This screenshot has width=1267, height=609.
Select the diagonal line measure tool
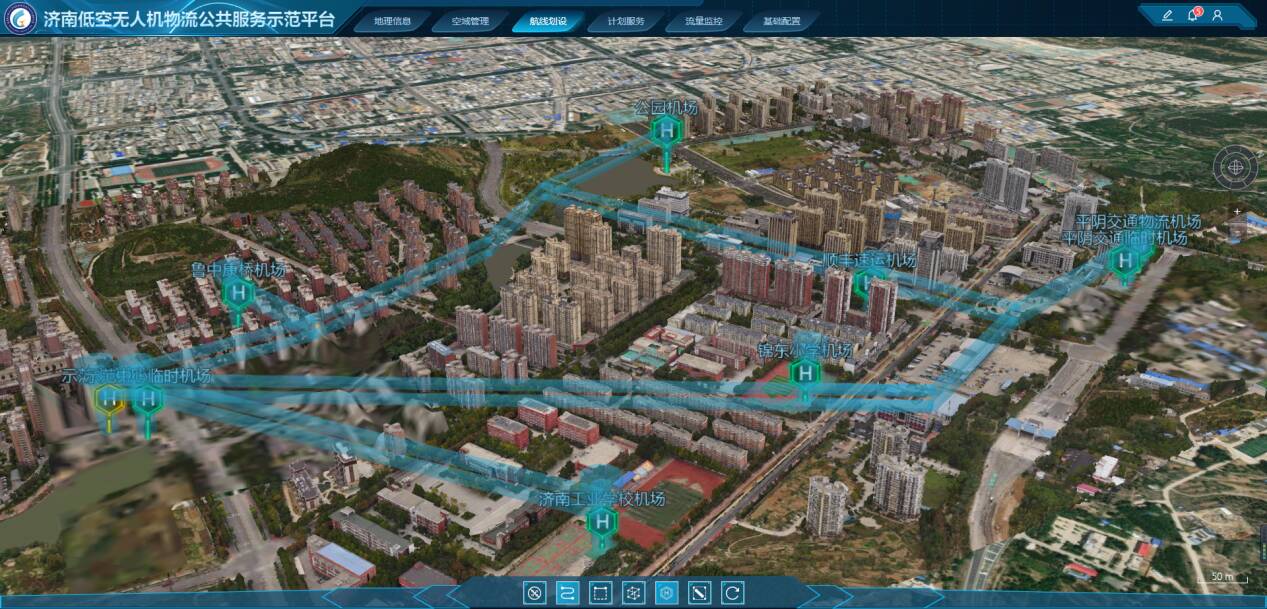click(x=700, y=593)
